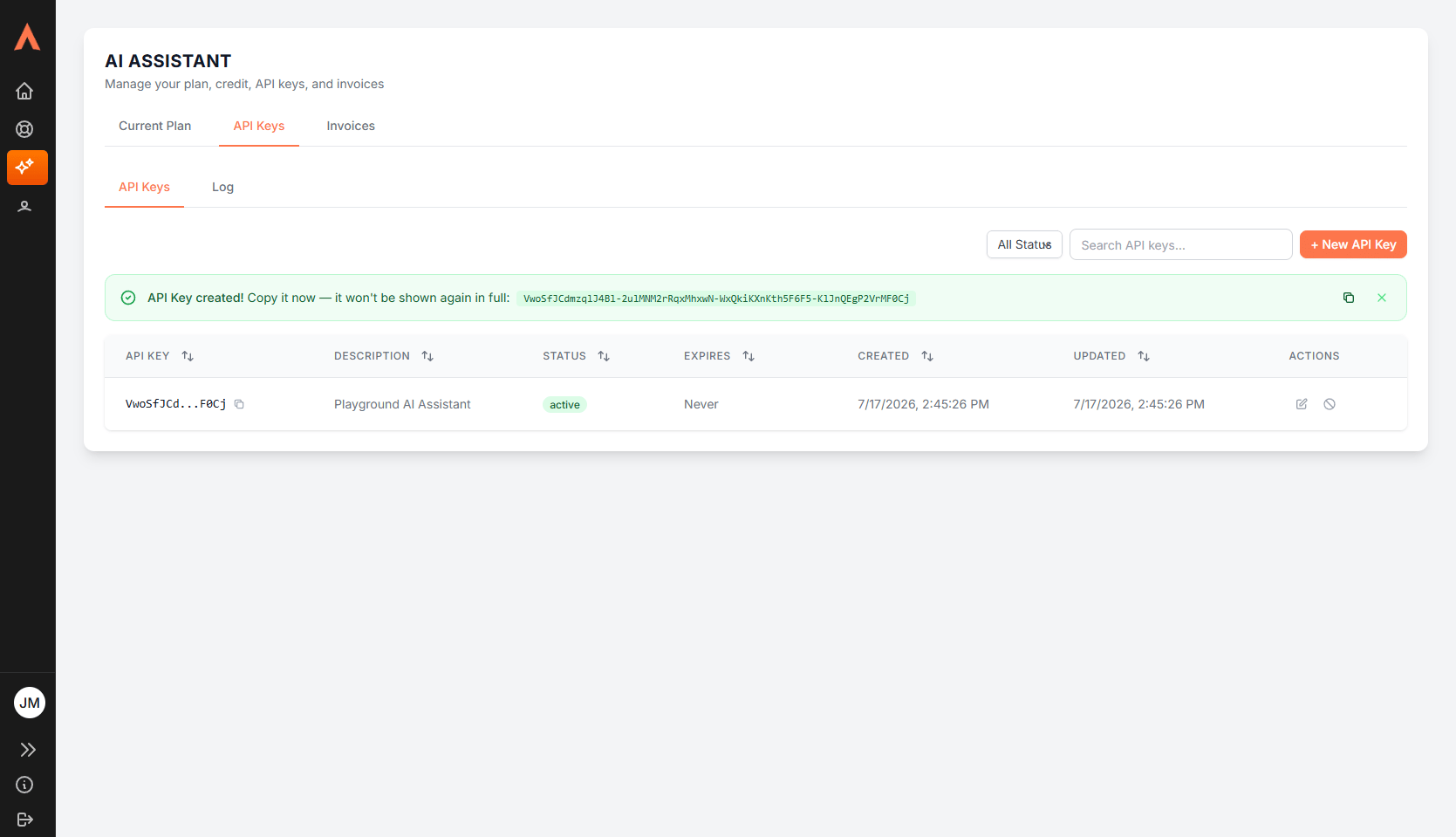Image resolution: width=1456 pixels, height=837 pixels.
Task: Open the Home page from sidebar
Action: click(24, 91)
